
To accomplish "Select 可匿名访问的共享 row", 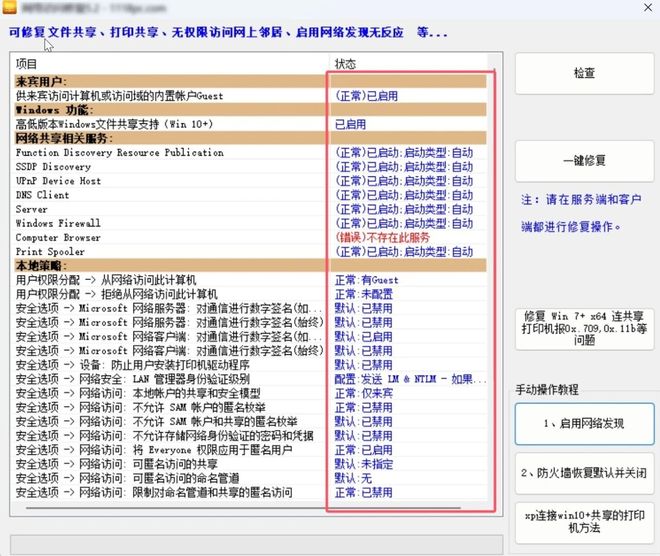I will [x=250, y=464].
